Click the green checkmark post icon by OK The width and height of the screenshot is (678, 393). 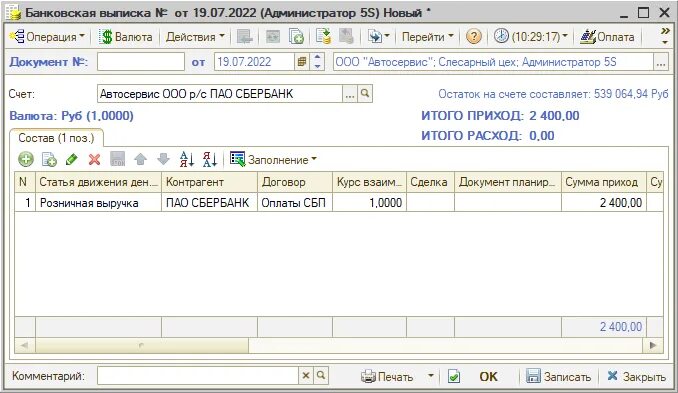tap(454, 377)
